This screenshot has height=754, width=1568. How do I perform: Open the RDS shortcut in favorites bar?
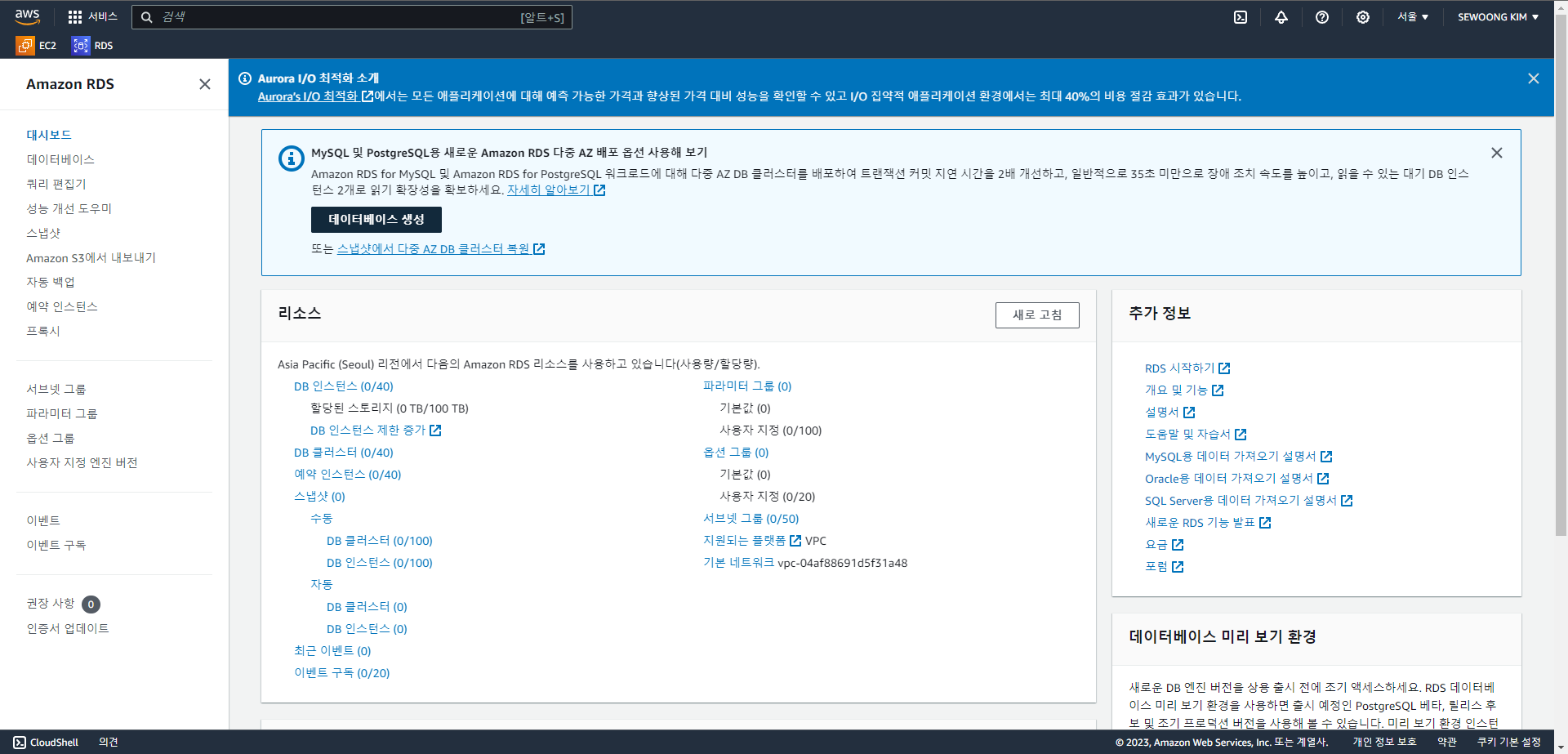coord(92,46)
